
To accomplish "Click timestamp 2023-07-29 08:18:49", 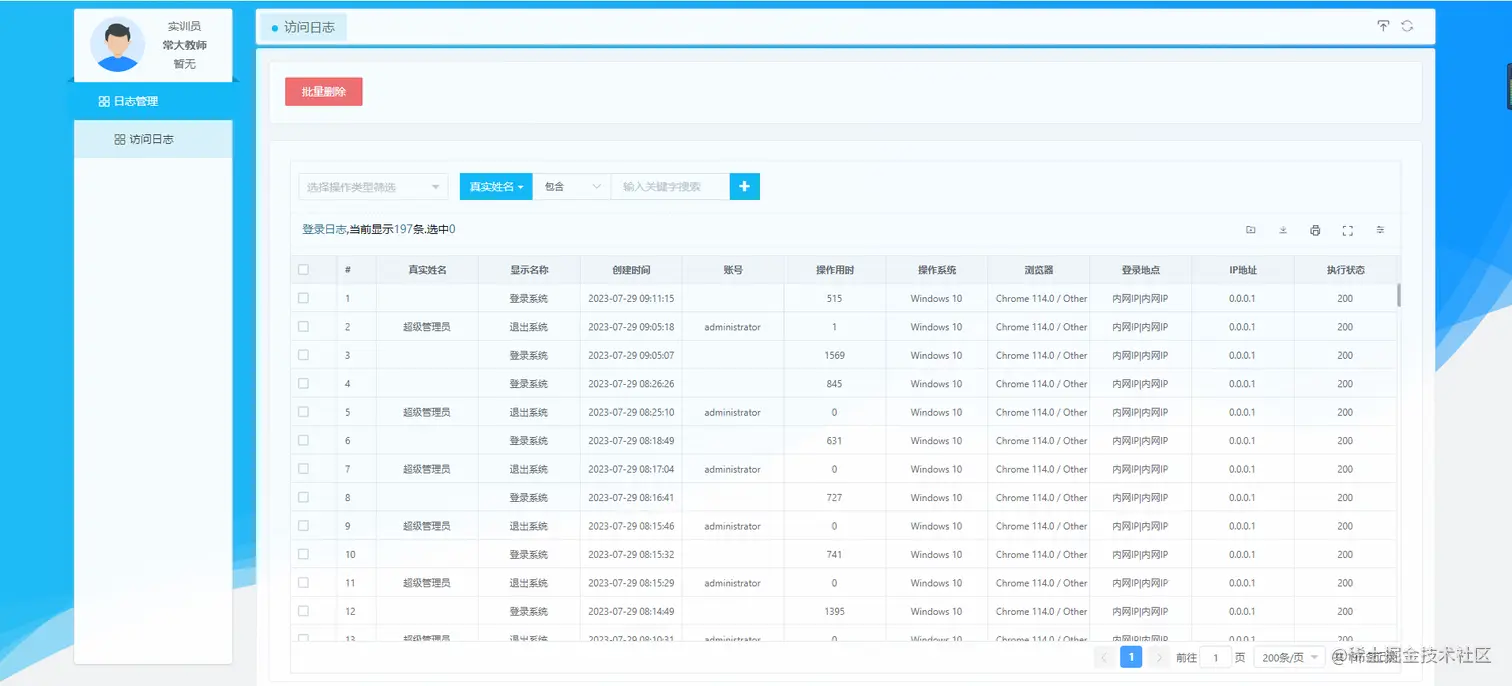I will 631,441.
